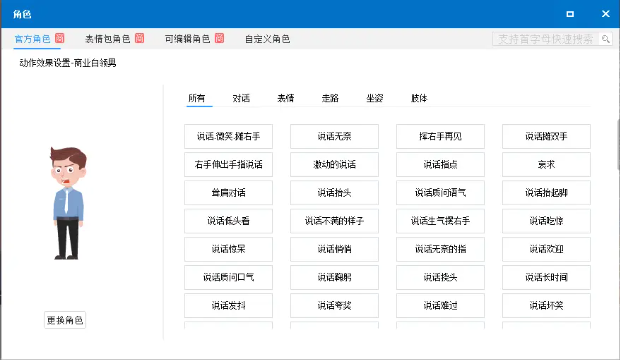Image resolution: width=620 pixels, height=360 pixels.
Task: Click the red badge beside 表情包角色
Action: [x=140, y=38]
